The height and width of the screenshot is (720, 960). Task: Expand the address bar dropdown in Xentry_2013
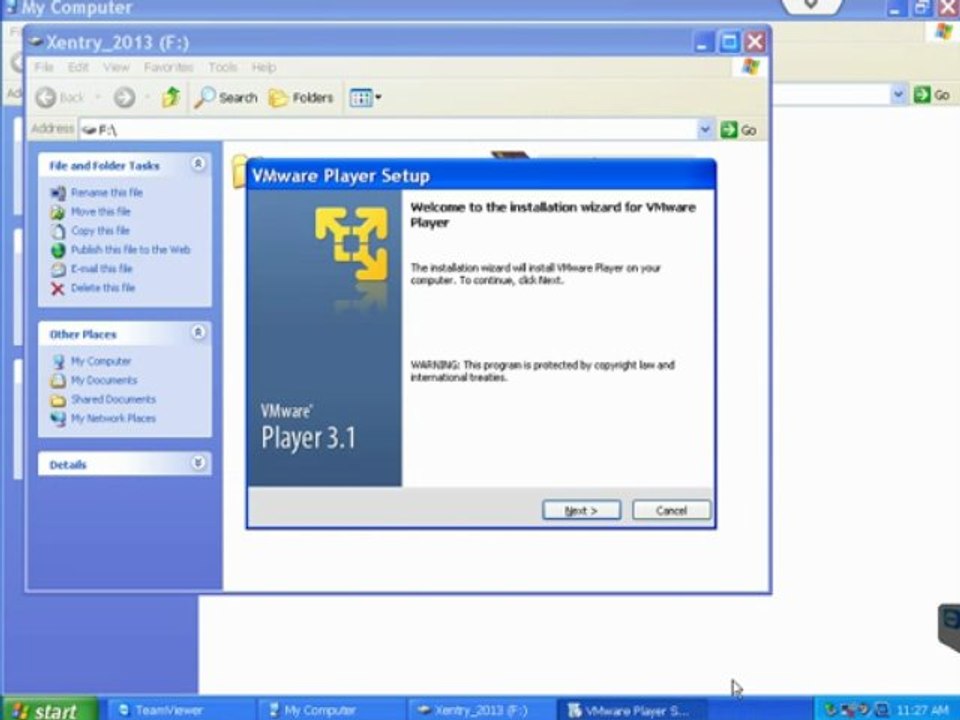705,130
